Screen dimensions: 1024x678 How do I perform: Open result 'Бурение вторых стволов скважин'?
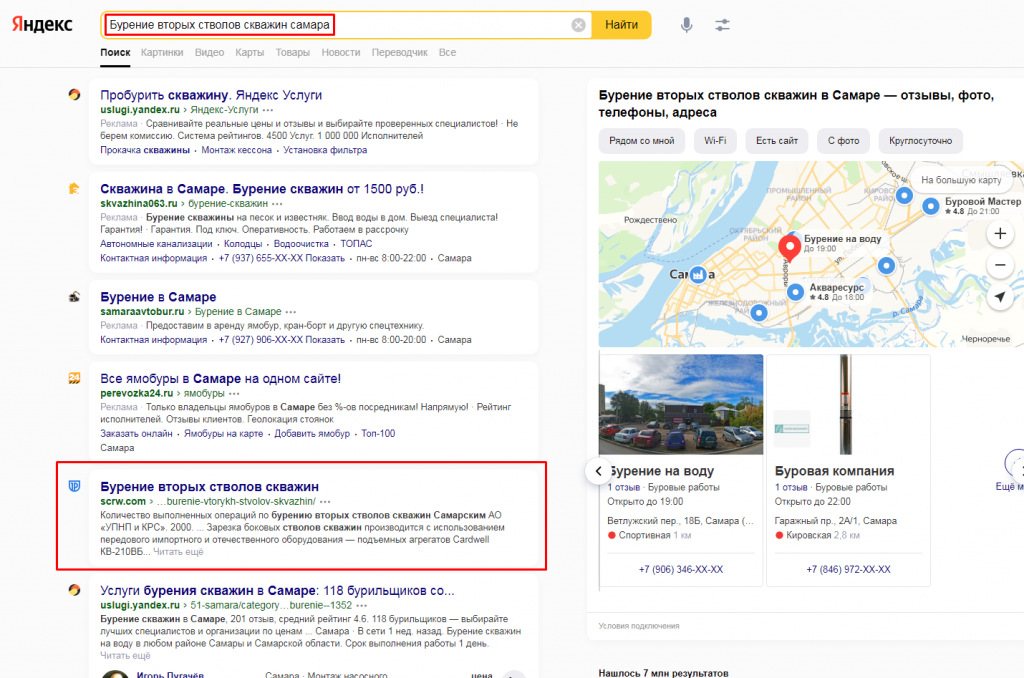coord(210,486)
